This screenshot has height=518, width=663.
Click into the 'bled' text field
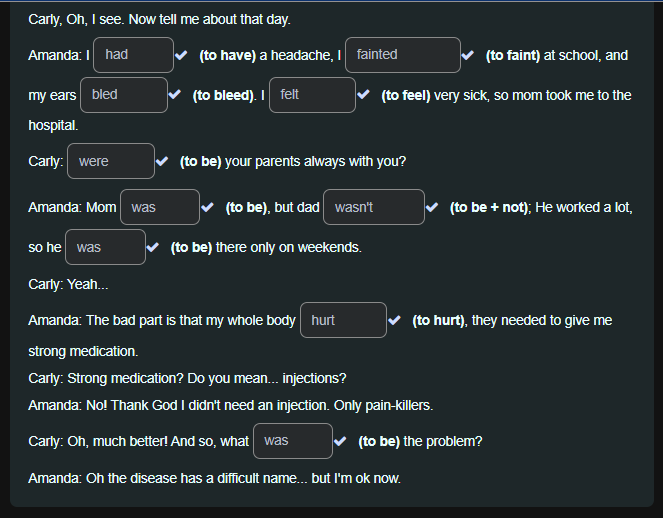[x=123, y=95]
